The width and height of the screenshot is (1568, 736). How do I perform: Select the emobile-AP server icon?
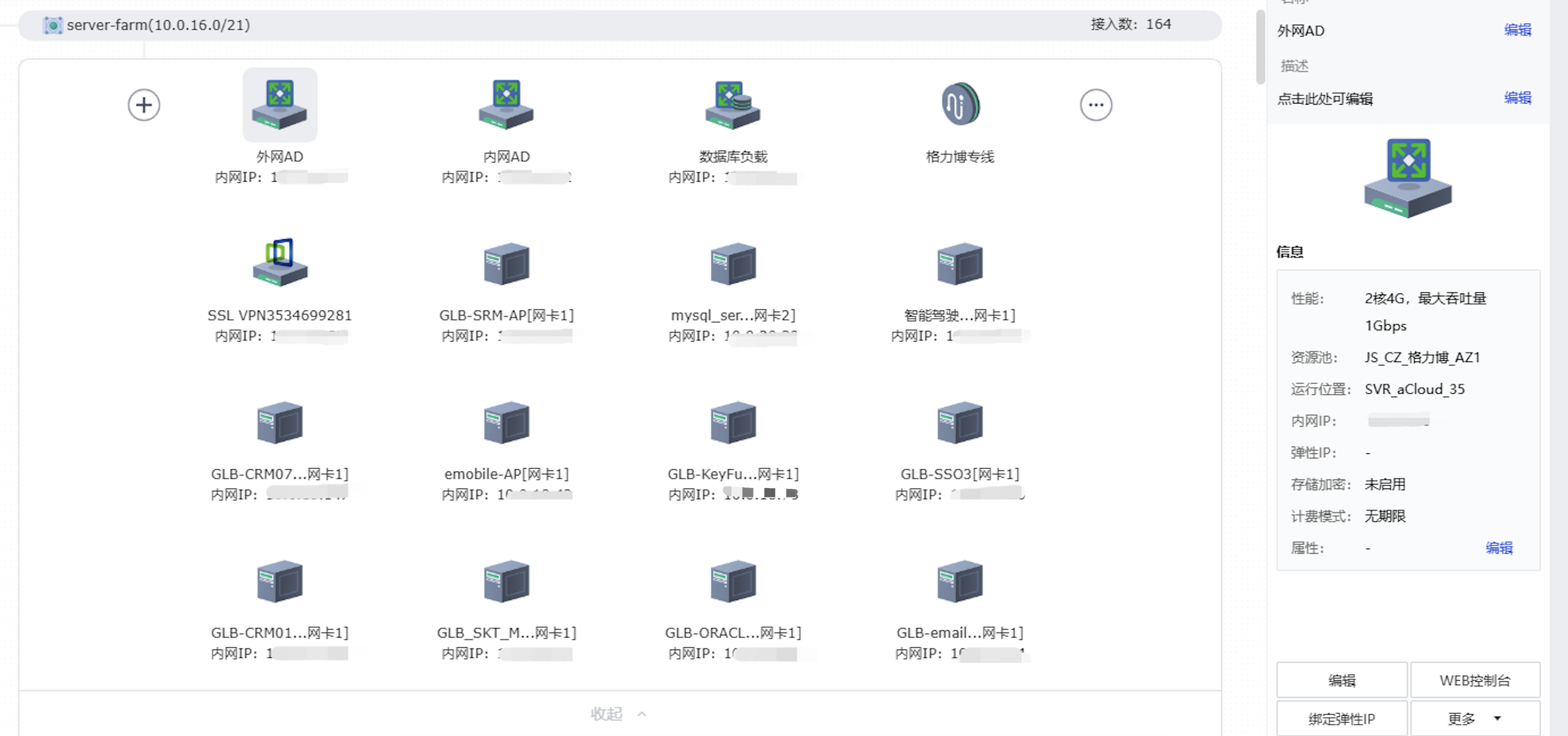point(506,422)
